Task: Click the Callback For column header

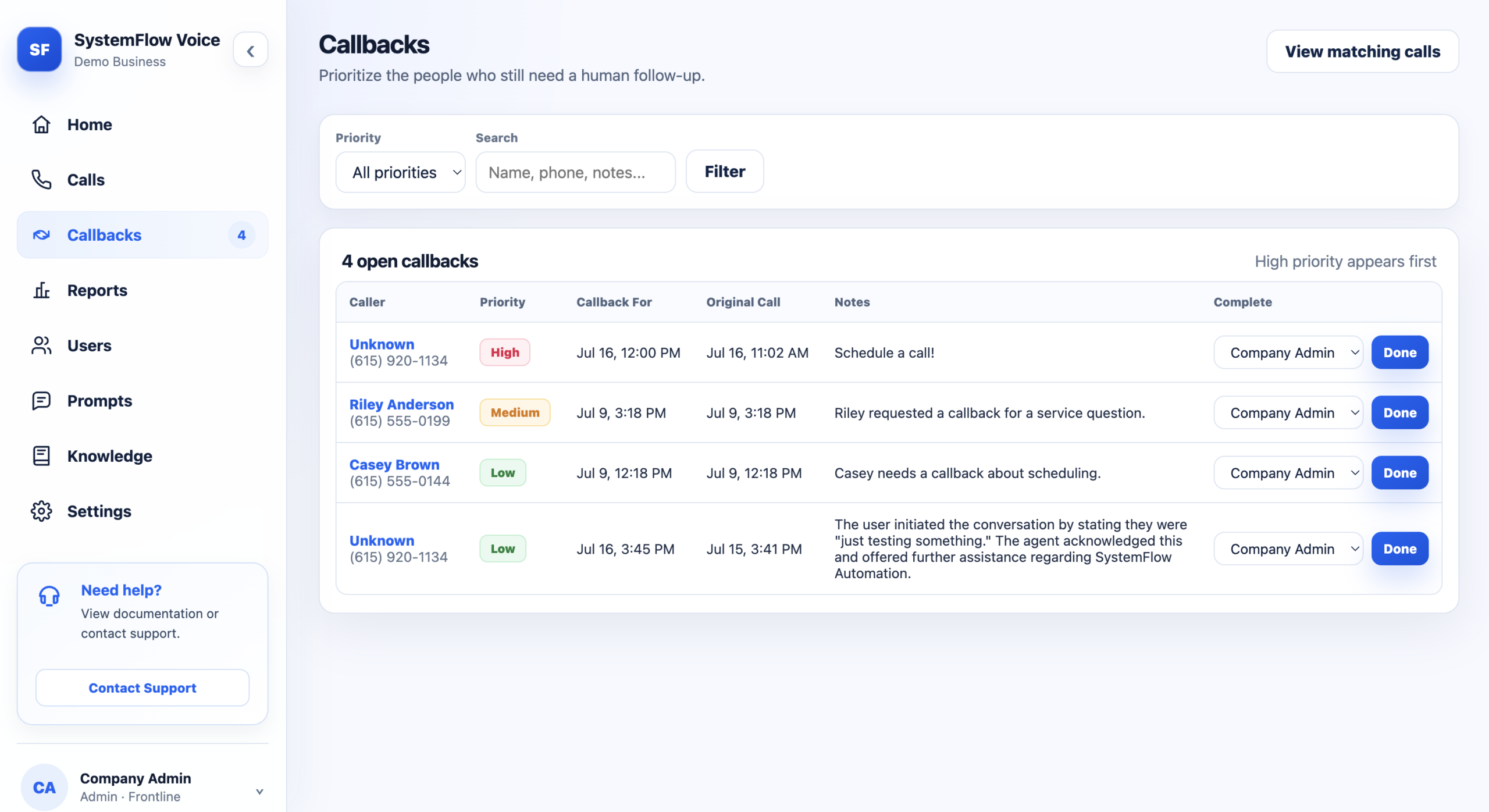Action: [x=614, y=302]
